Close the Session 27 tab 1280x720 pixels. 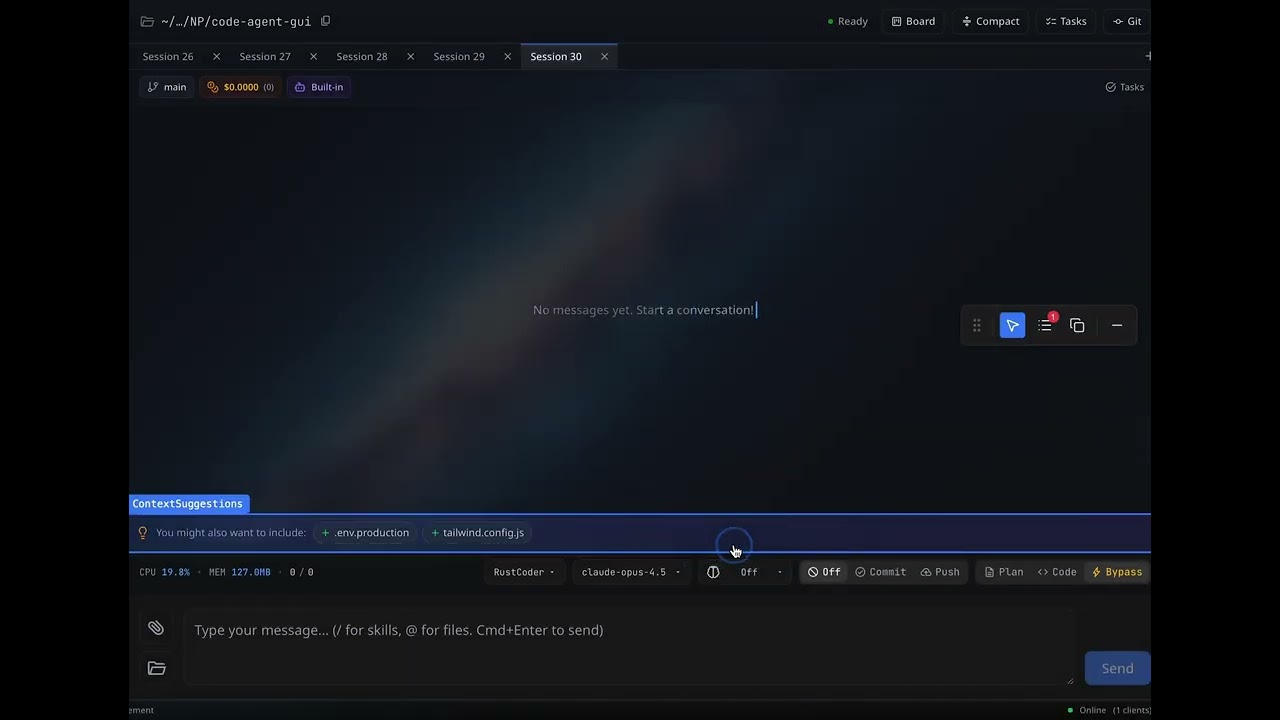coord(313,57)
